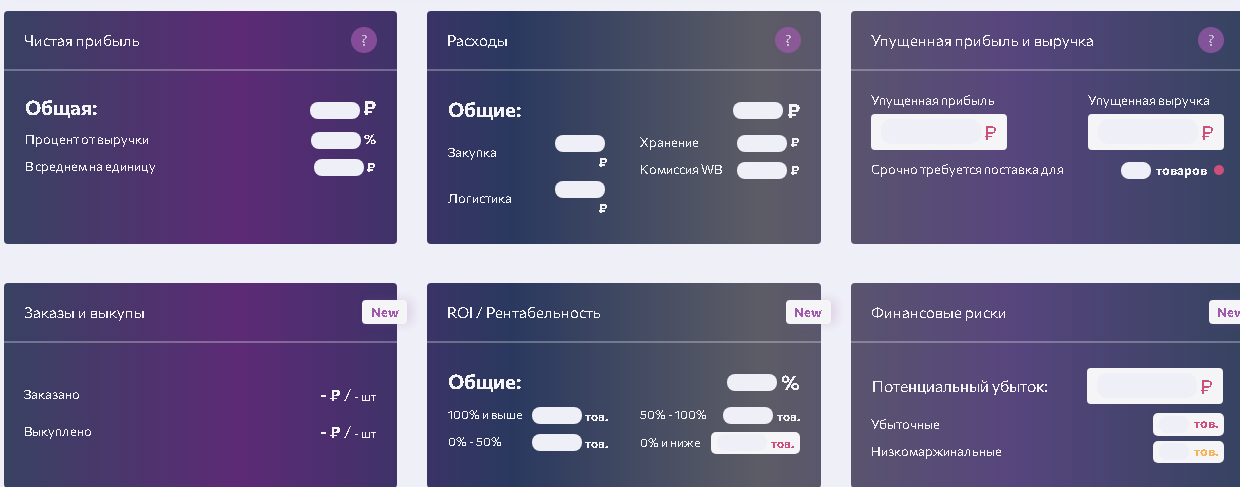This screenshot has width=1240, height=487.
Task: Open help for Чистая прибыль card
Action: (x=364, y=41)
